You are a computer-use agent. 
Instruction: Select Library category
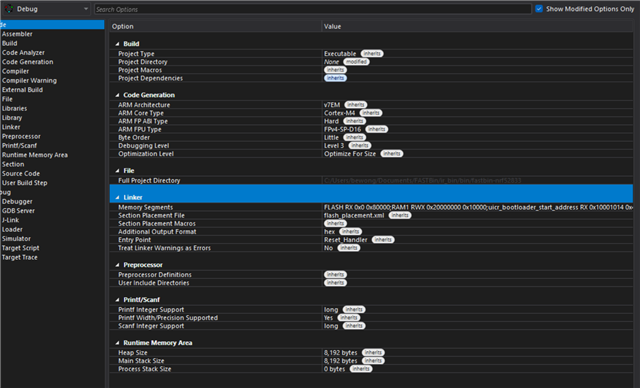(x=12, y=118)
